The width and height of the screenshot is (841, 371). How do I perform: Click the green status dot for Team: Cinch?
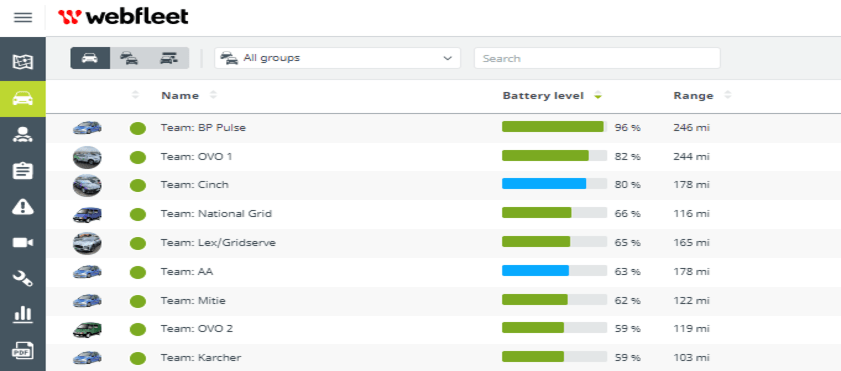[138, 185]
